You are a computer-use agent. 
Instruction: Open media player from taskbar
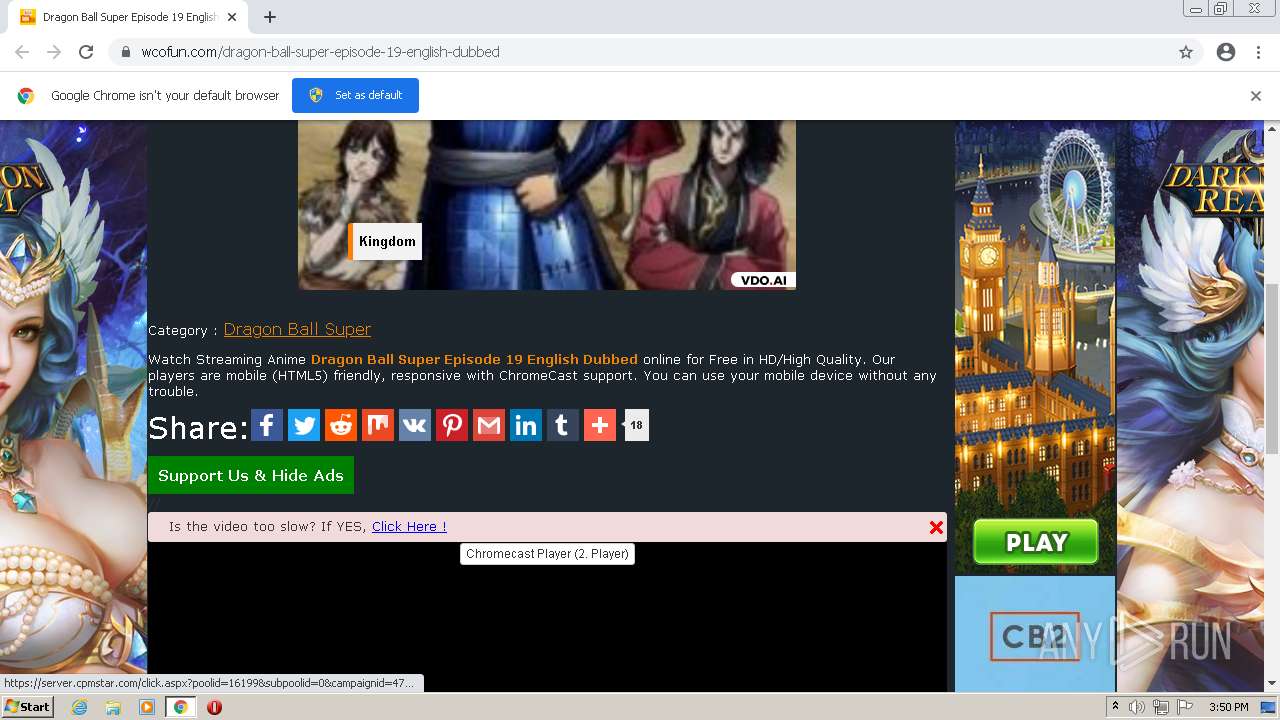pos(147,707)
